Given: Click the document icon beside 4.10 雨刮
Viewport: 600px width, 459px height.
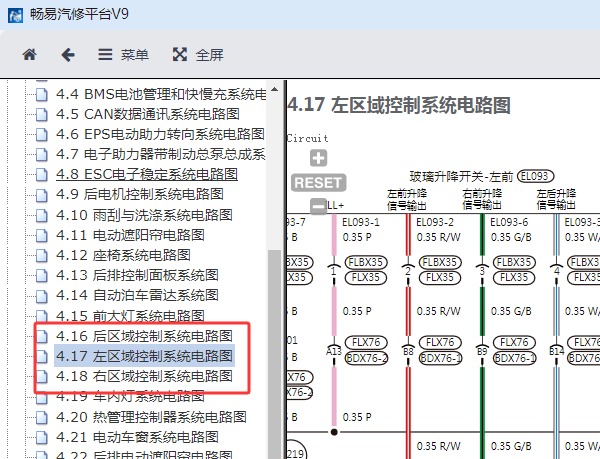Looking at the screenshot, I should 42,215.
